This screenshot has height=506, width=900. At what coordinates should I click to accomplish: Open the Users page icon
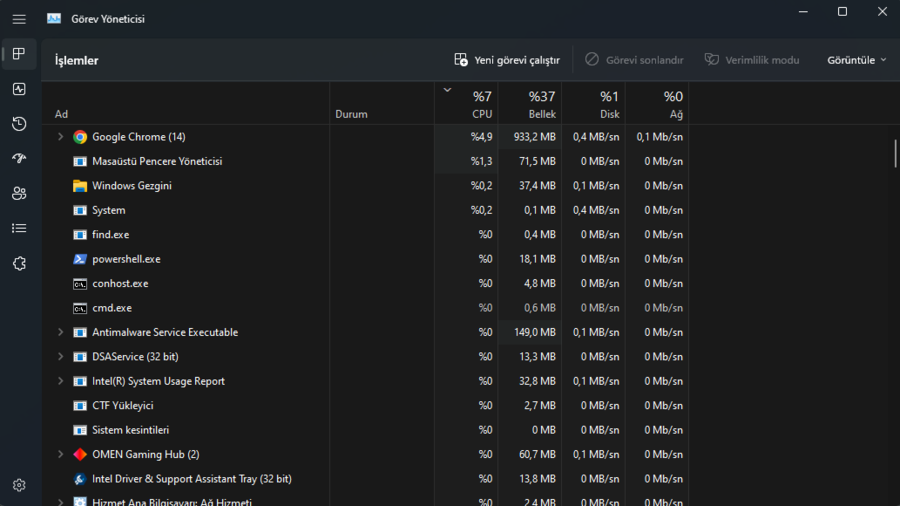point(19,193)
